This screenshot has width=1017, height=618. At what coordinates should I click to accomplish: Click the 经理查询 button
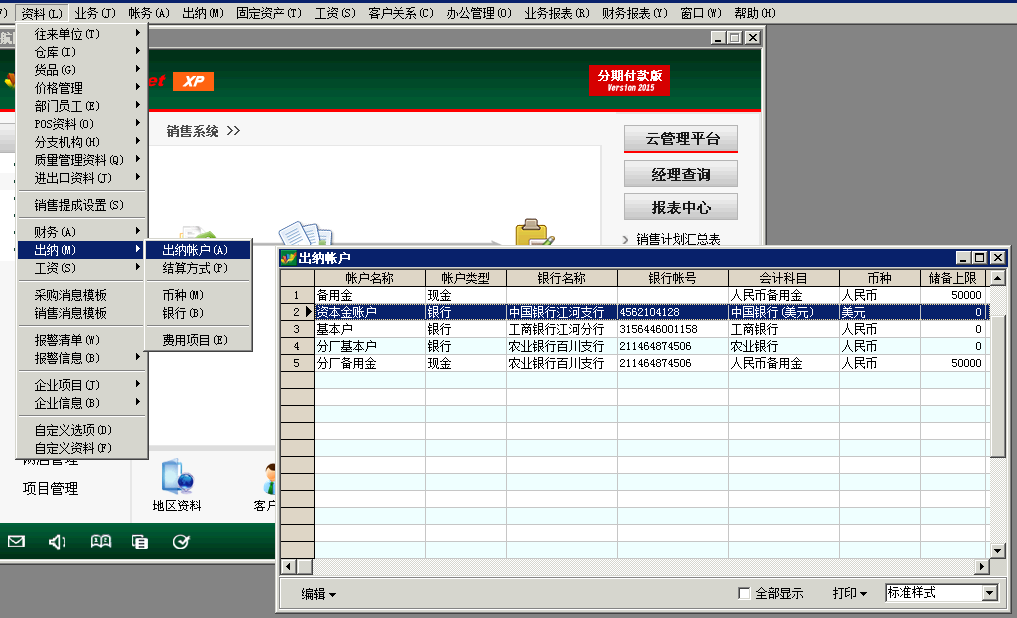point(681,174)
